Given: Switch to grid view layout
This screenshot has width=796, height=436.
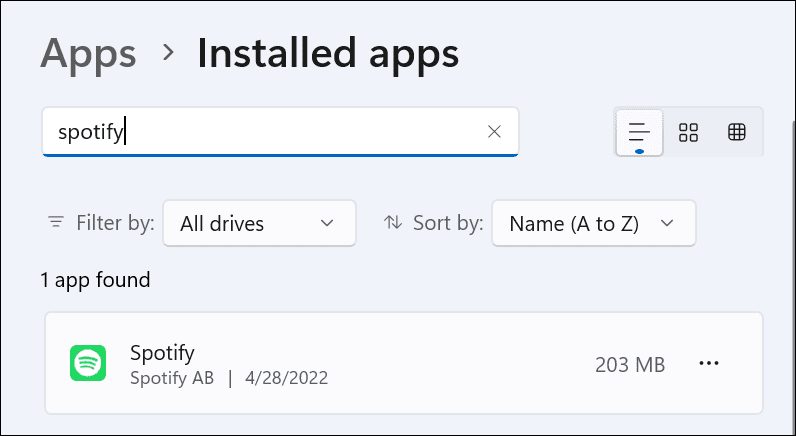Looking at the screenshot, I should point(688,132).
